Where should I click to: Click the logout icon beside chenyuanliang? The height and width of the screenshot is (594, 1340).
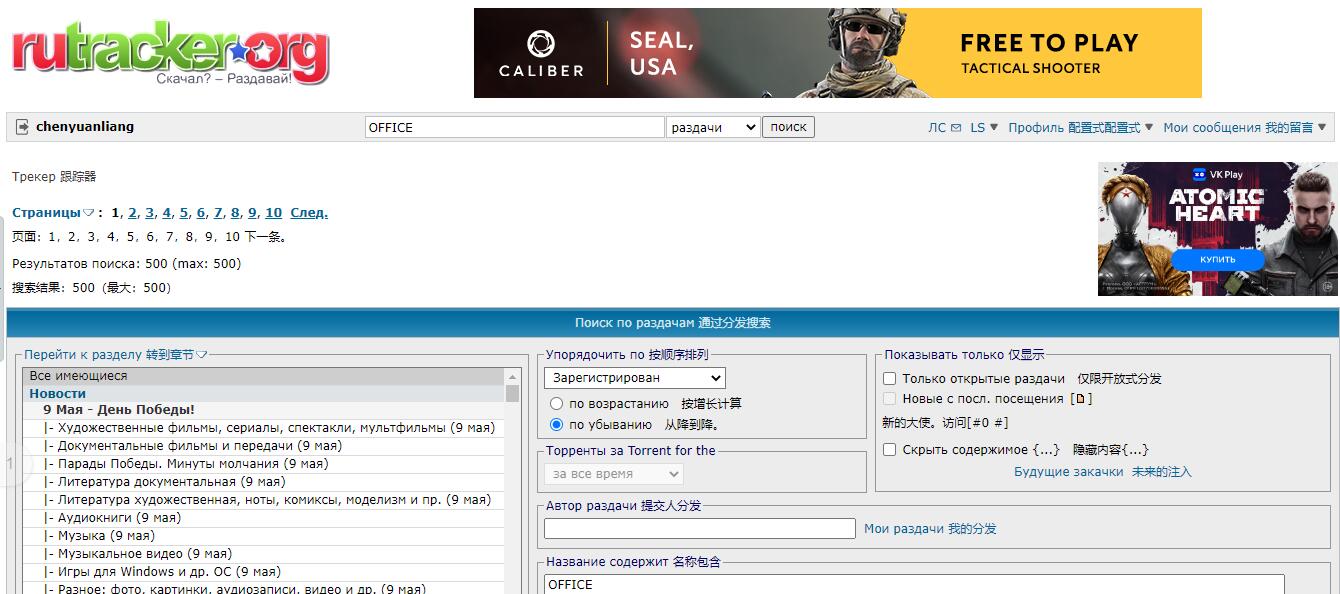(22, 126)
